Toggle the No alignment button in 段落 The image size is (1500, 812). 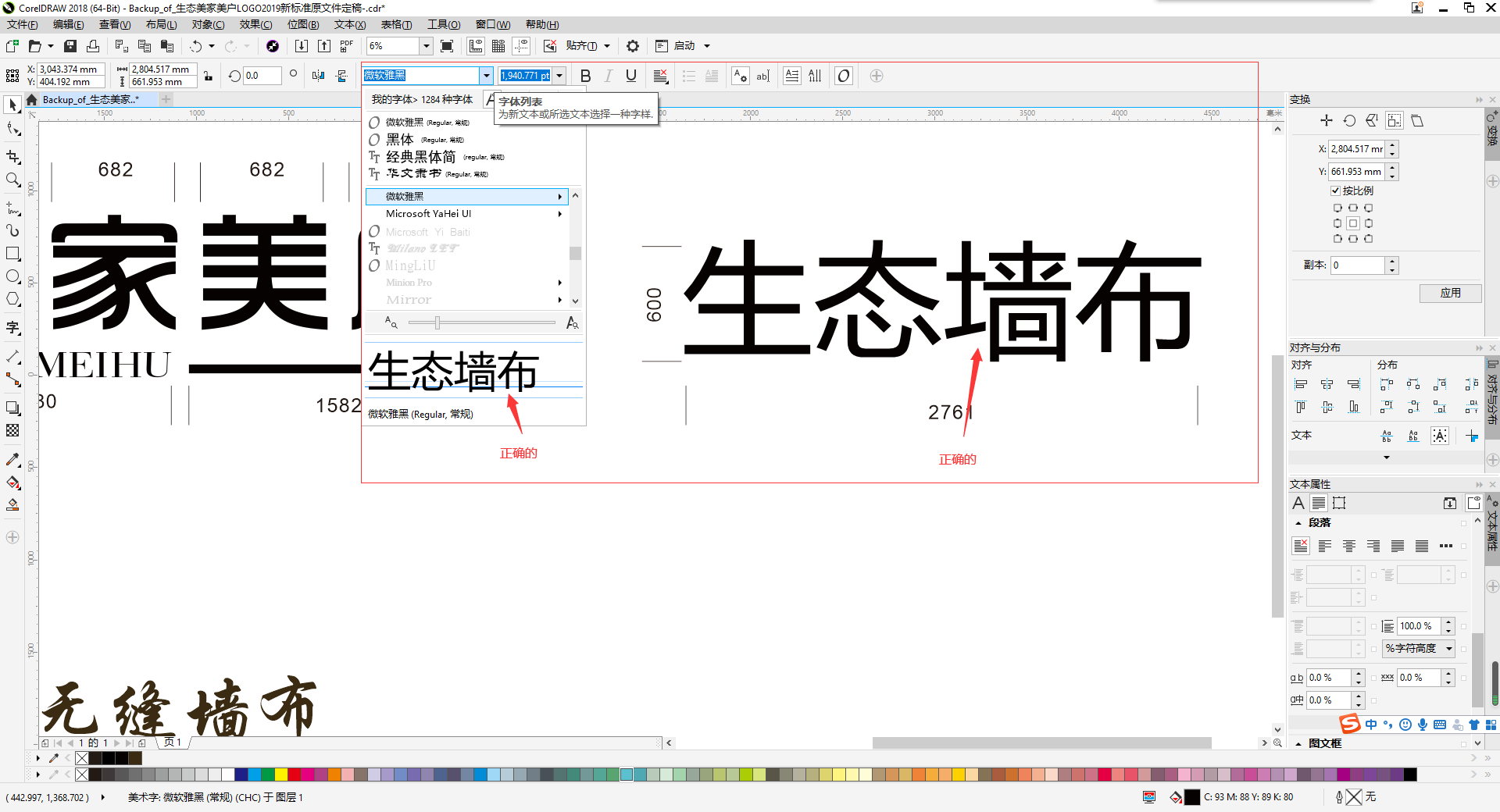[x=1301, y=546]
